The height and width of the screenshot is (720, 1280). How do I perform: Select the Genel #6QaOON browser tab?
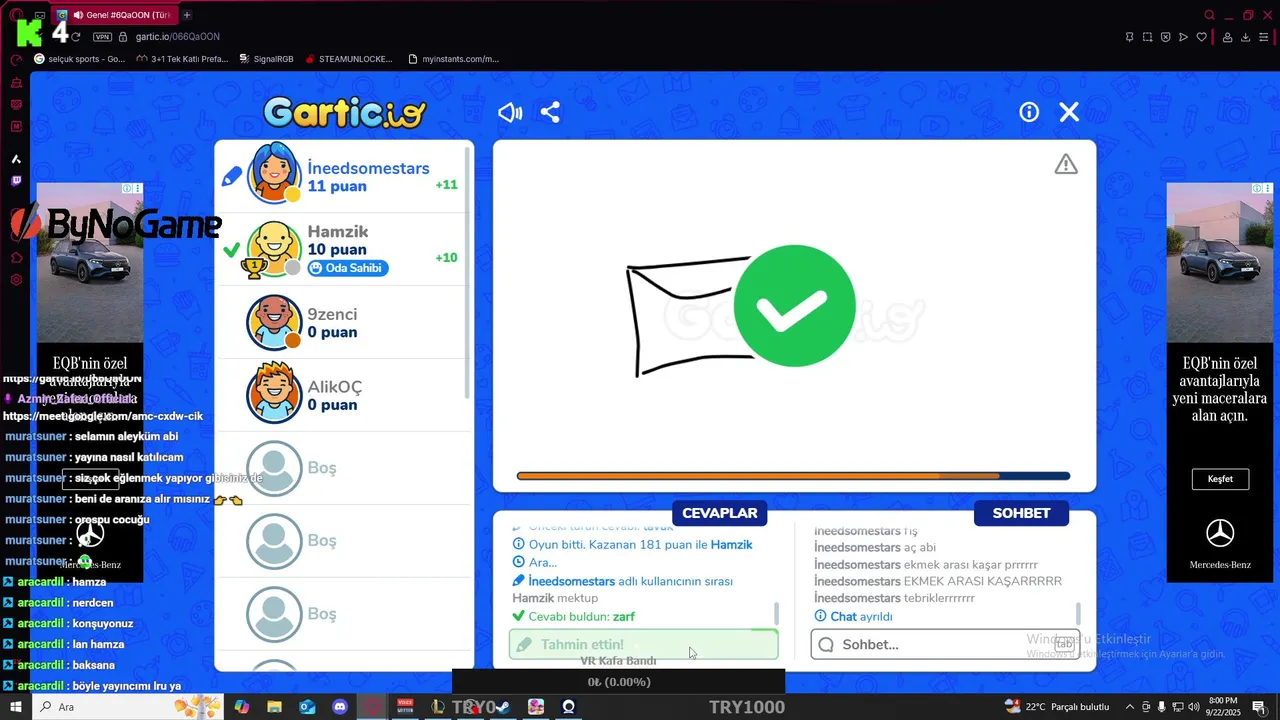[x=113, y=15]
